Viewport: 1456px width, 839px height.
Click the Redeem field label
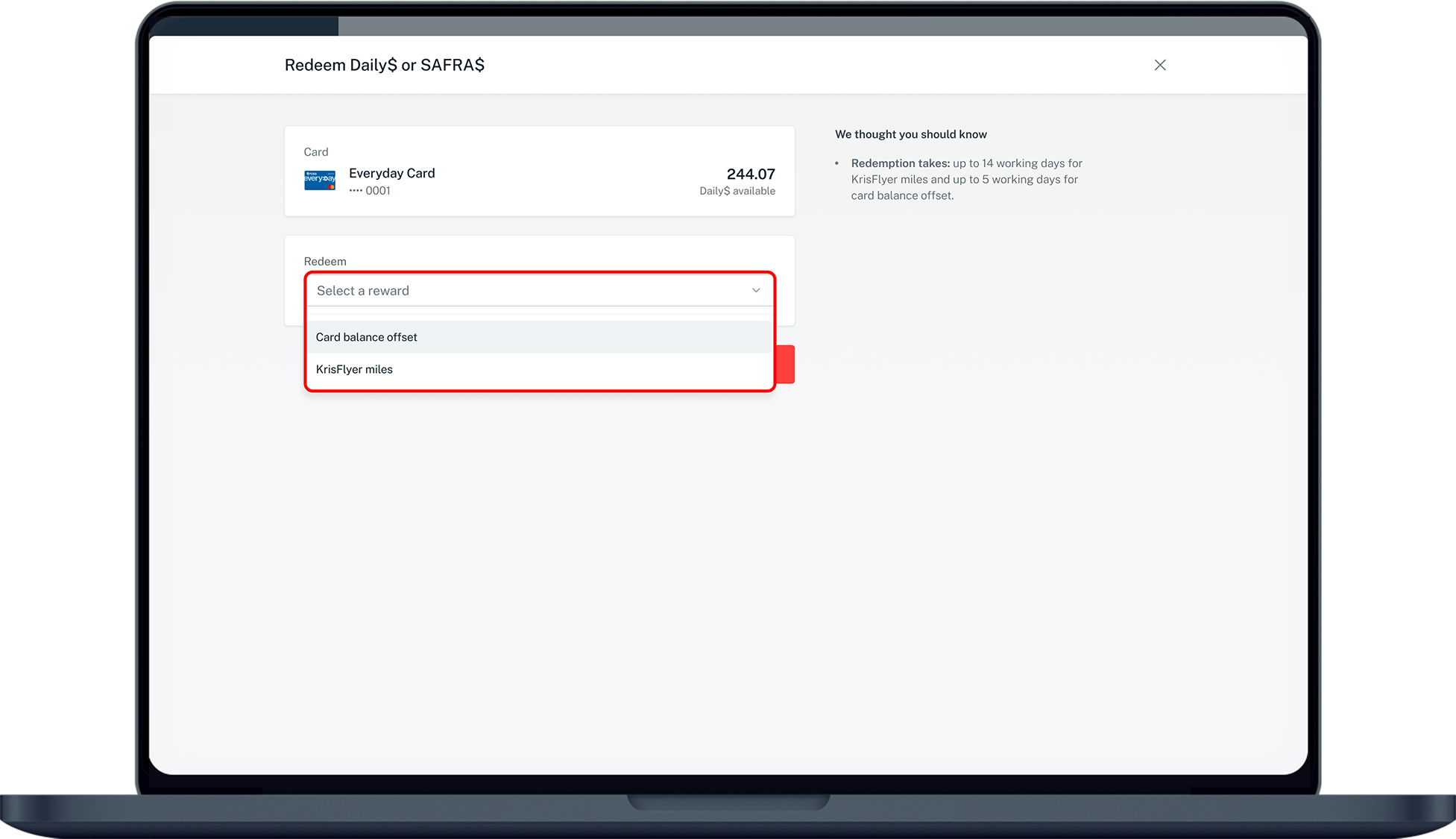tap(325, 262)
